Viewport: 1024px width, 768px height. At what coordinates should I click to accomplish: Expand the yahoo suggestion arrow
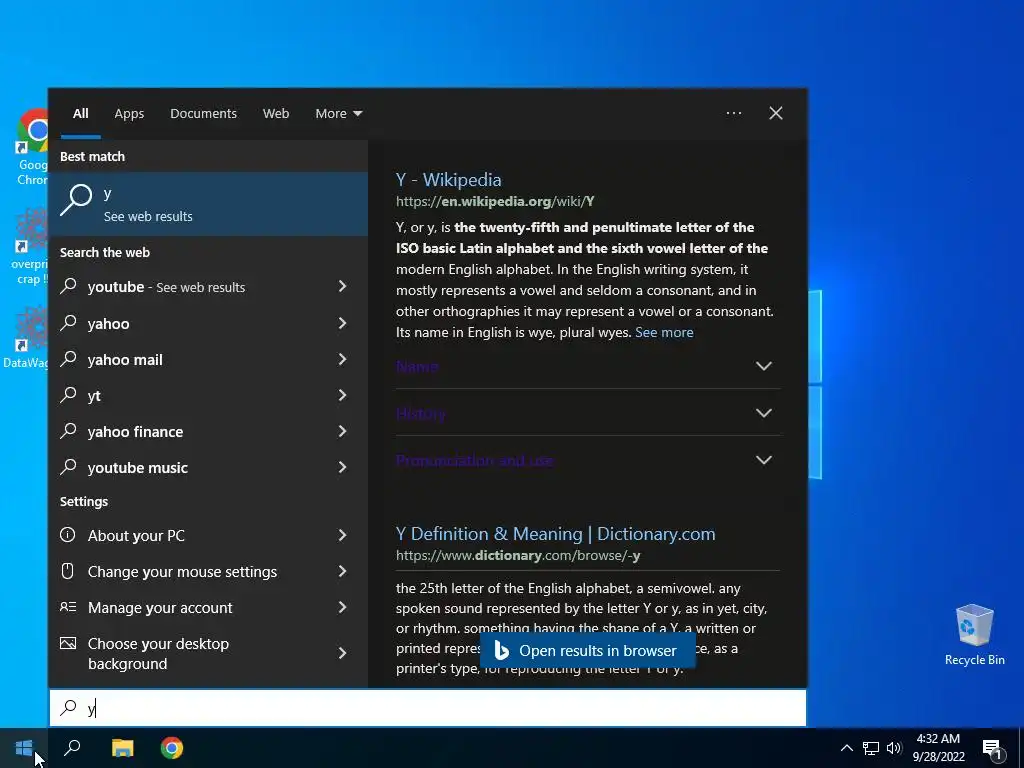(342, 323)
